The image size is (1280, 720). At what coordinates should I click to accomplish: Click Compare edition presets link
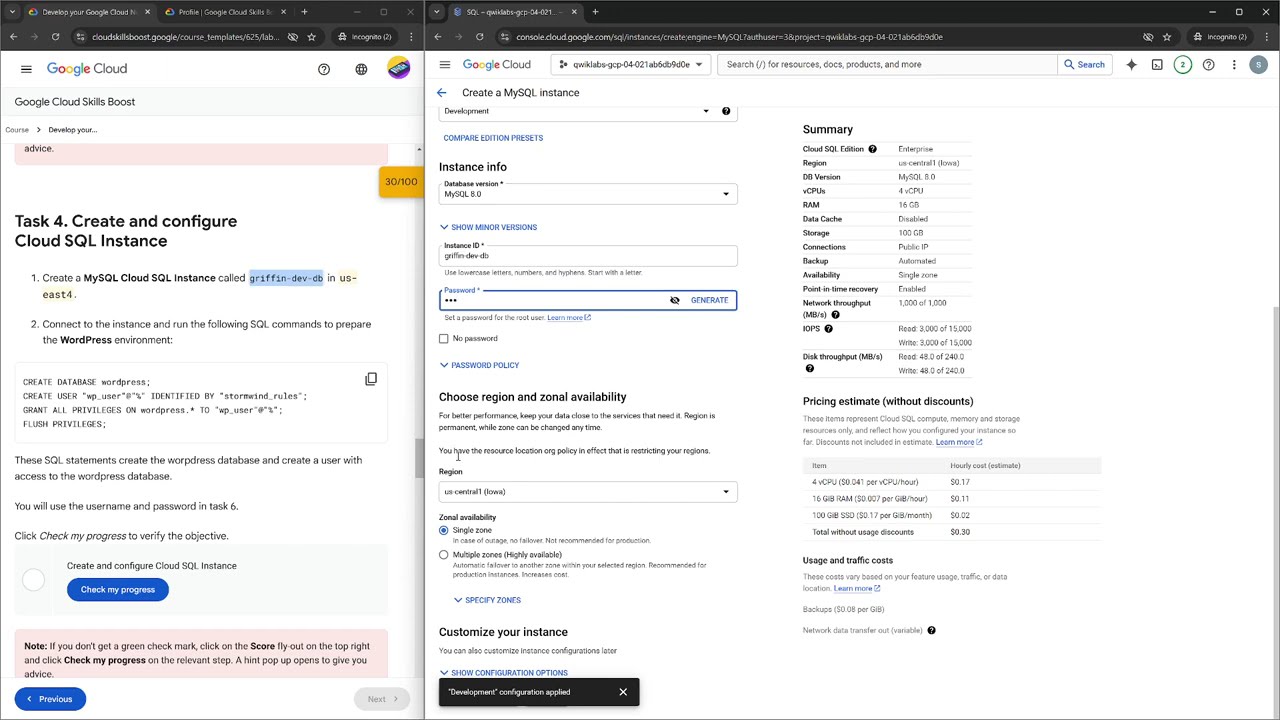(493, 138)
